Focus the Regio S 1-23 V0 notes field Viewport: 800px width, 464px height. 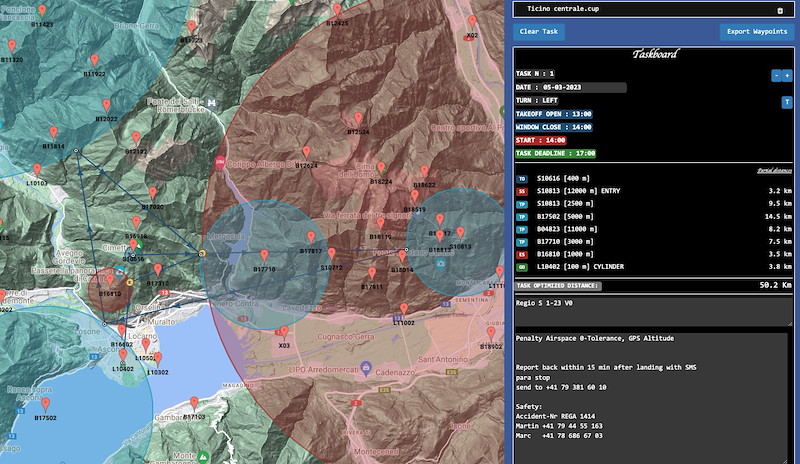pyautogui.click(x=654, y=311)
